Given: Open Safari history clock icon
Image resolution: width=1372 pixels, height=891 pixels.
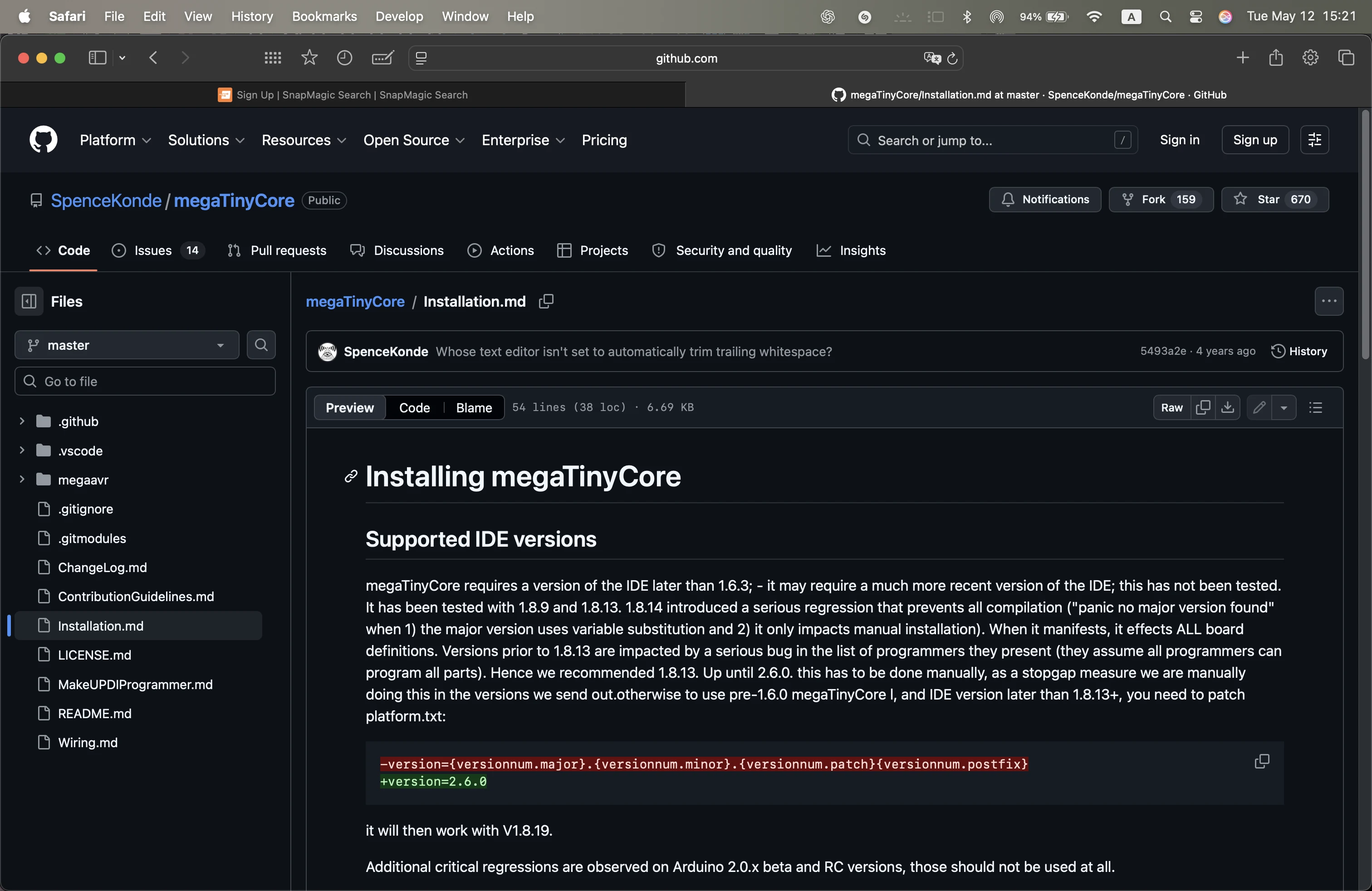Looking at the screenshot, I should click(345, 58).
